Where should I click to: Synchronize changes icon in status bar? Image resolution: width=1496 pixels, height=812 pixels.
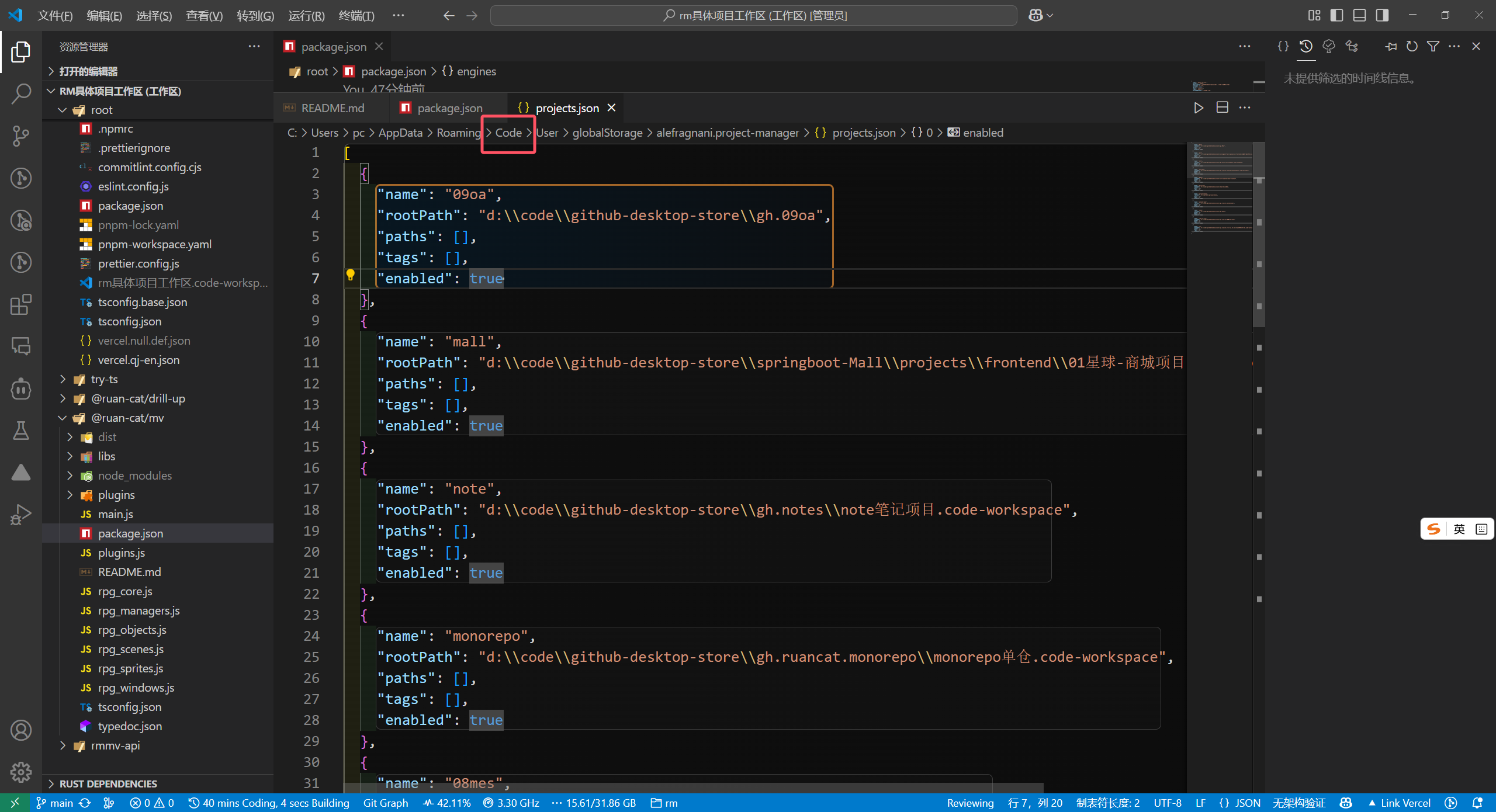click(85, 803)
